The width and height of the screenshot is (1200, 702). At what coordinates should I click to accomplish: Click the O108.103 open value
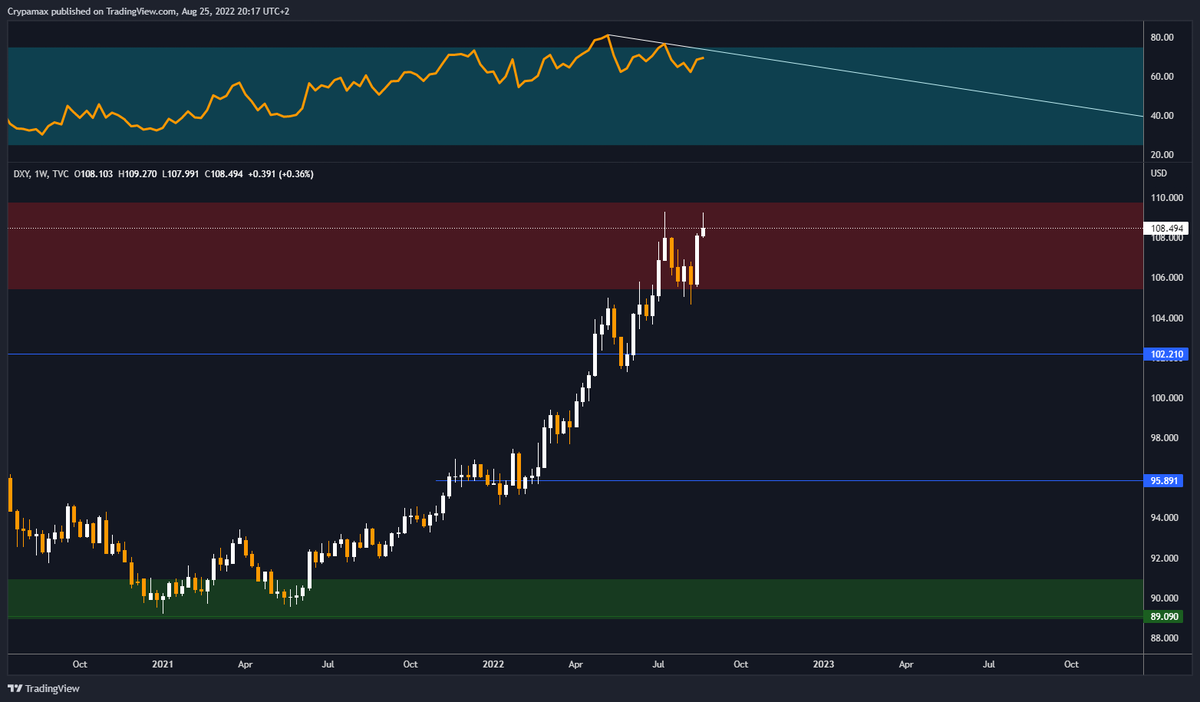tap(95, 174)
